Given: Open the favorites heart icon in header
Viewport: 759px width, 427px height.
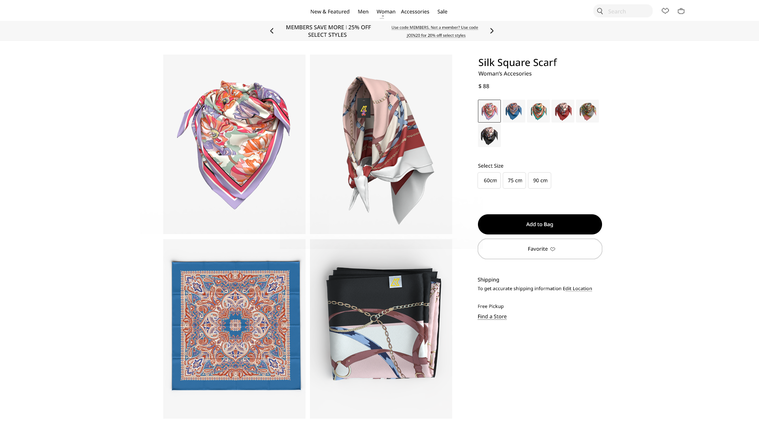Looking at the screenshot, I should click(665, 11).
